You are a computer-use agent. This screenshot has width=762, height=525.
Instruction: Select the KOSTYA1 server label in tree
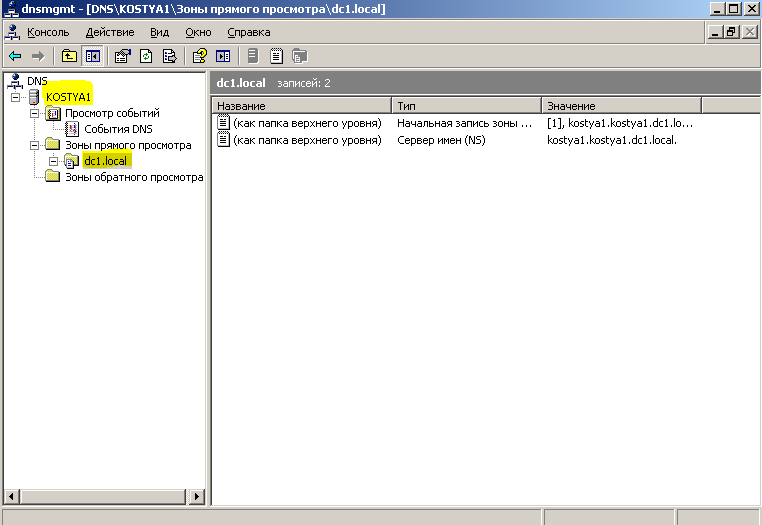[68, 97]
